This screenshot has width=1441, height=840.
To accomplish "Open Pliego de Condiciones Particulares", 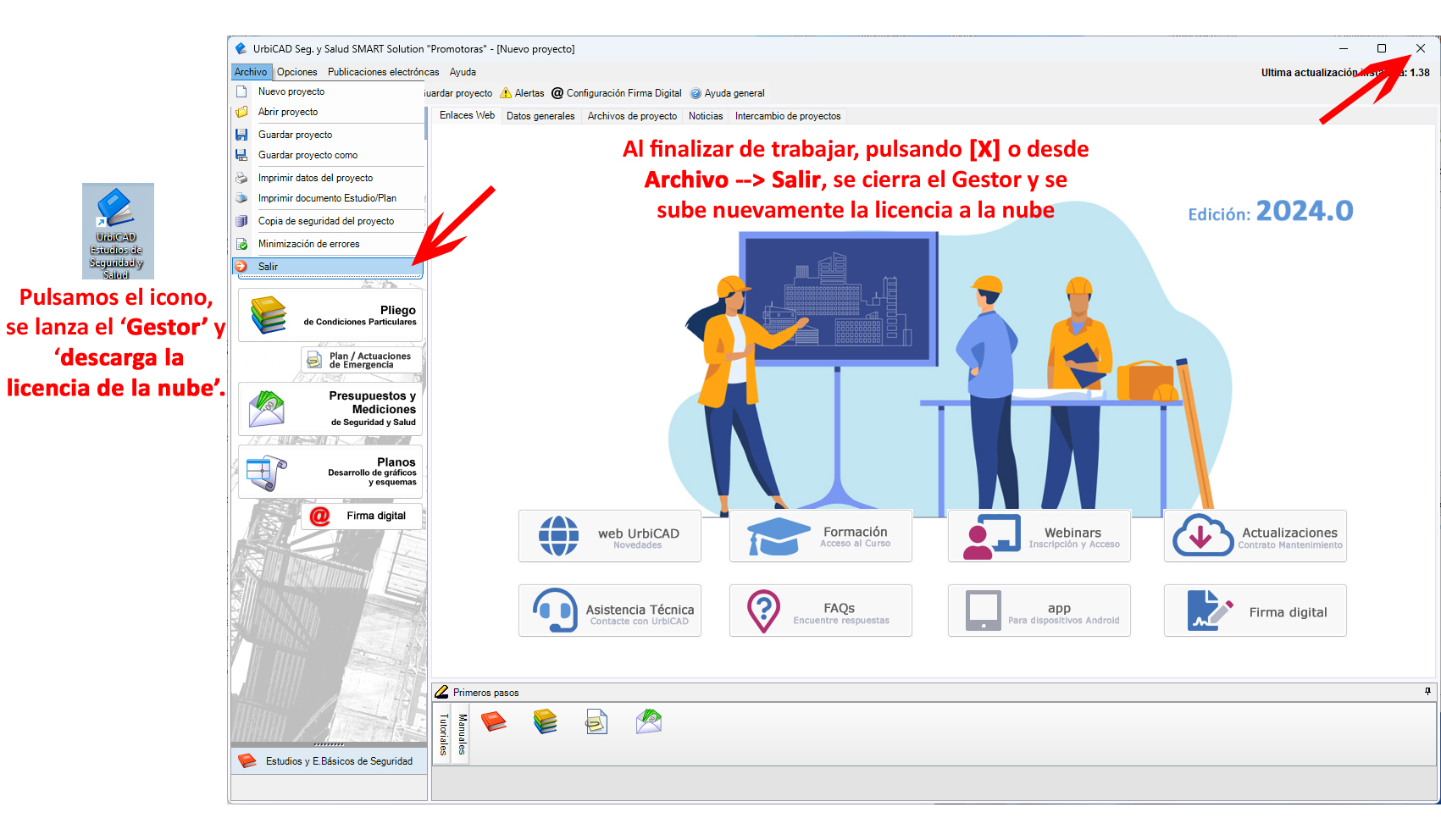I will pyautogui.click(x=330, y=315).
